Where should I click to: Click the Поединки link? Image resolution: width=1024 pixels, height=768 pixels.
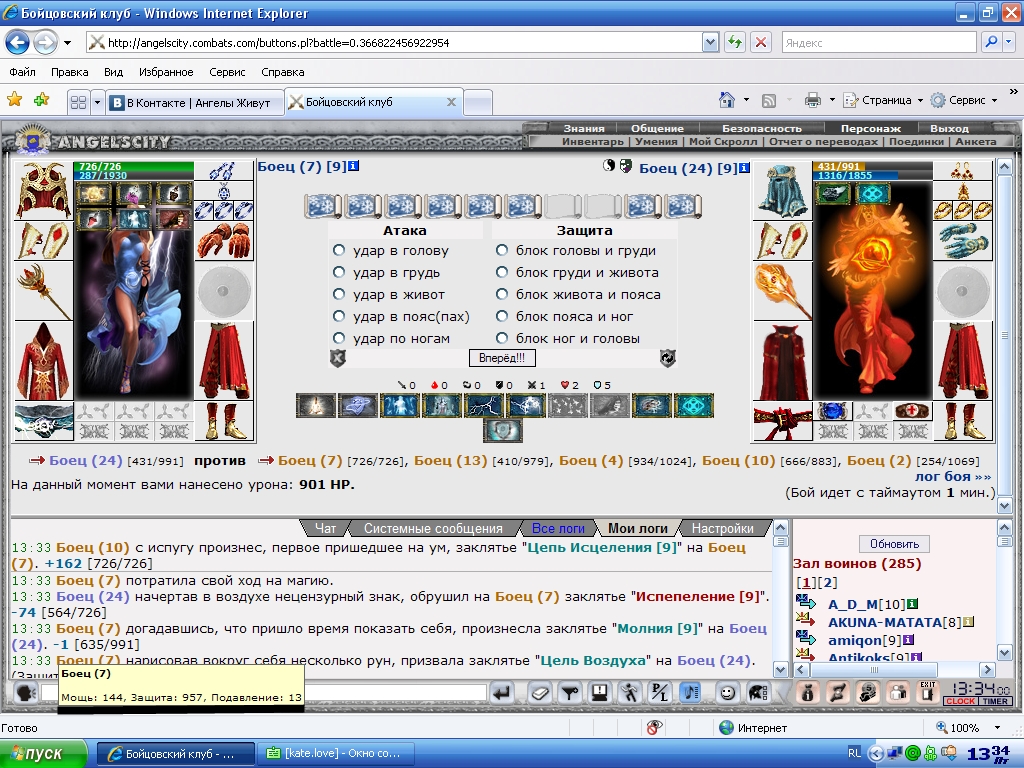[x=916, y=141]
